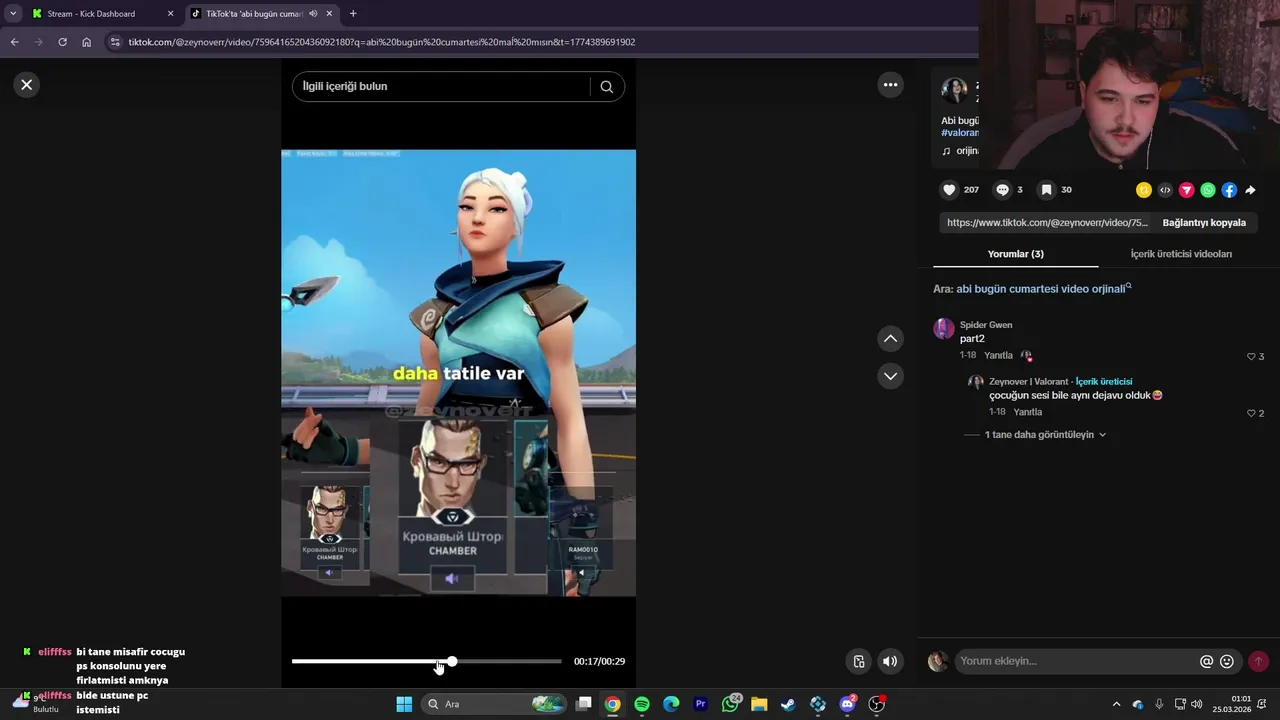This screenshot has height=720, width=1280.
Task: Open the taskbar clock showing 01:01
Action: [x=1232, y=704]
